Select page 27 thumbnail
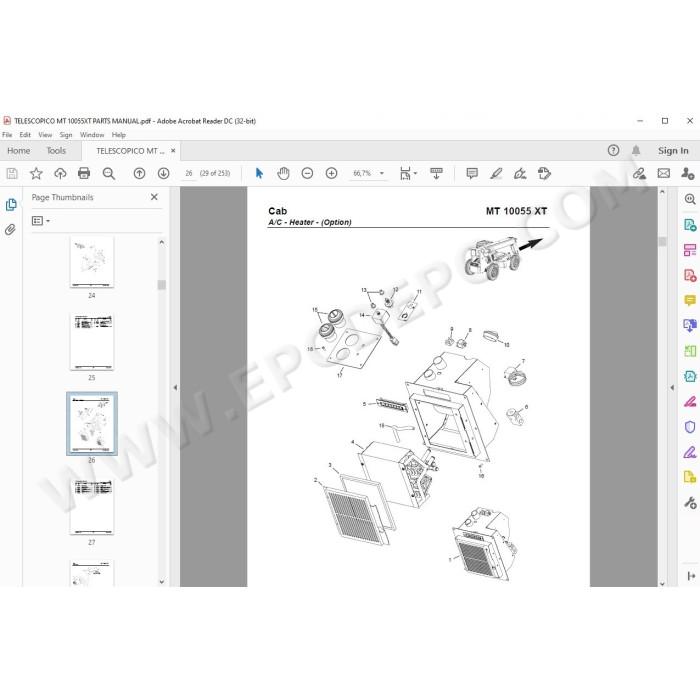This screenshot has height=700, width=700. click(92, 506)
